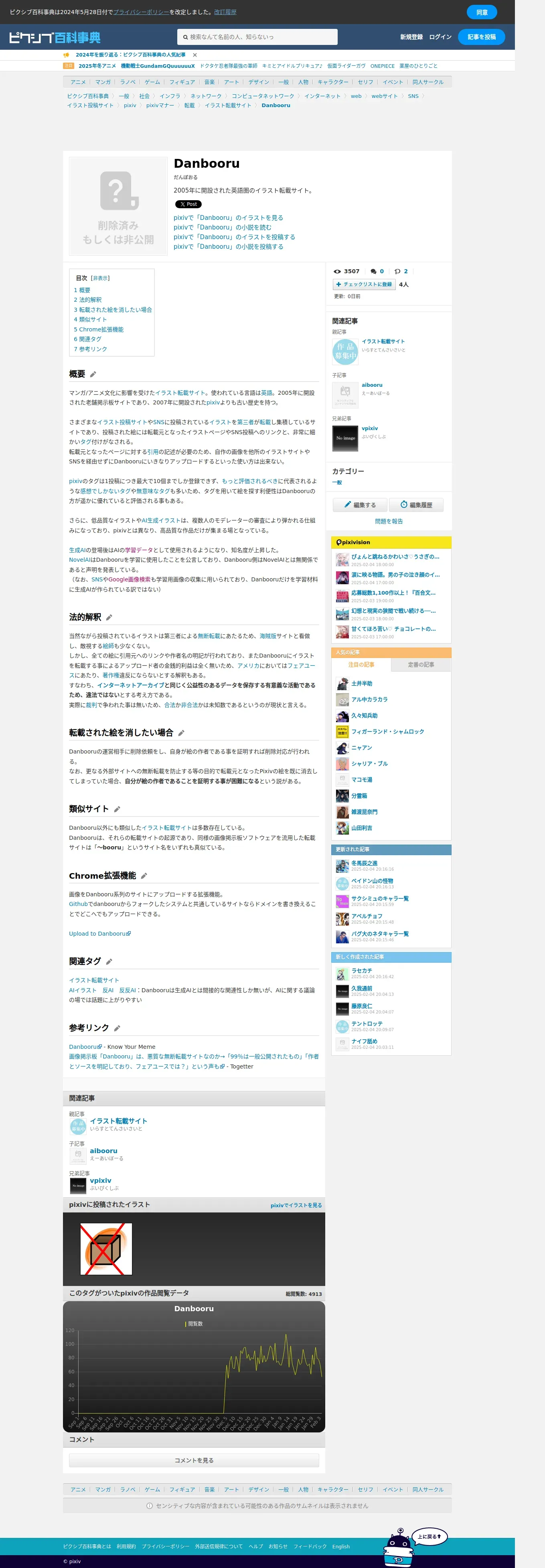Close the 2024 popular articles notice
The height and width of the screenshot is (1568, 545).
coord(194,55)
